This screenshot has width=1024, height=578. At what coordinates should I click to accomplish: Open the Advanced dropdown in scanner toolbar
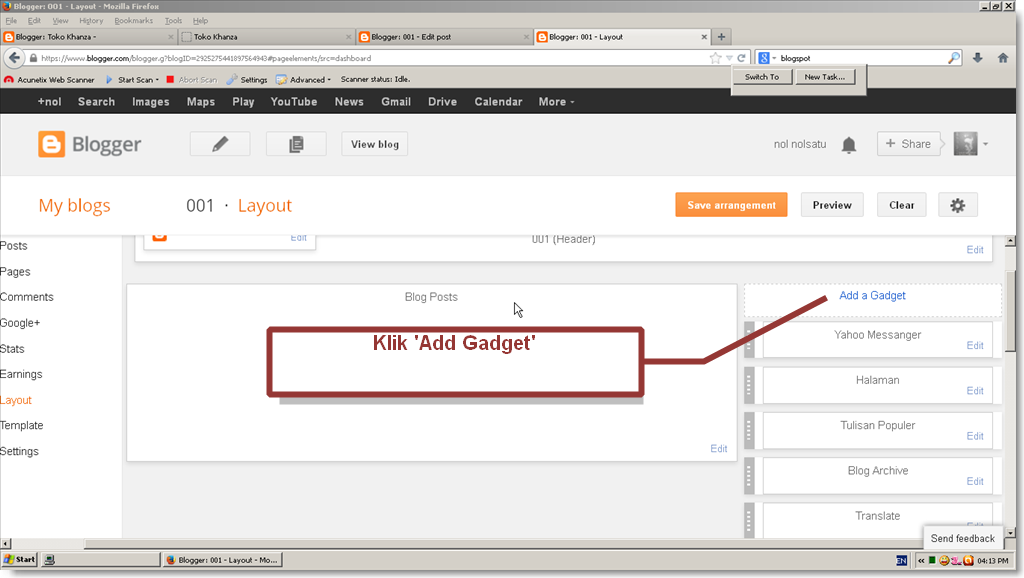[x=304, y=80]
